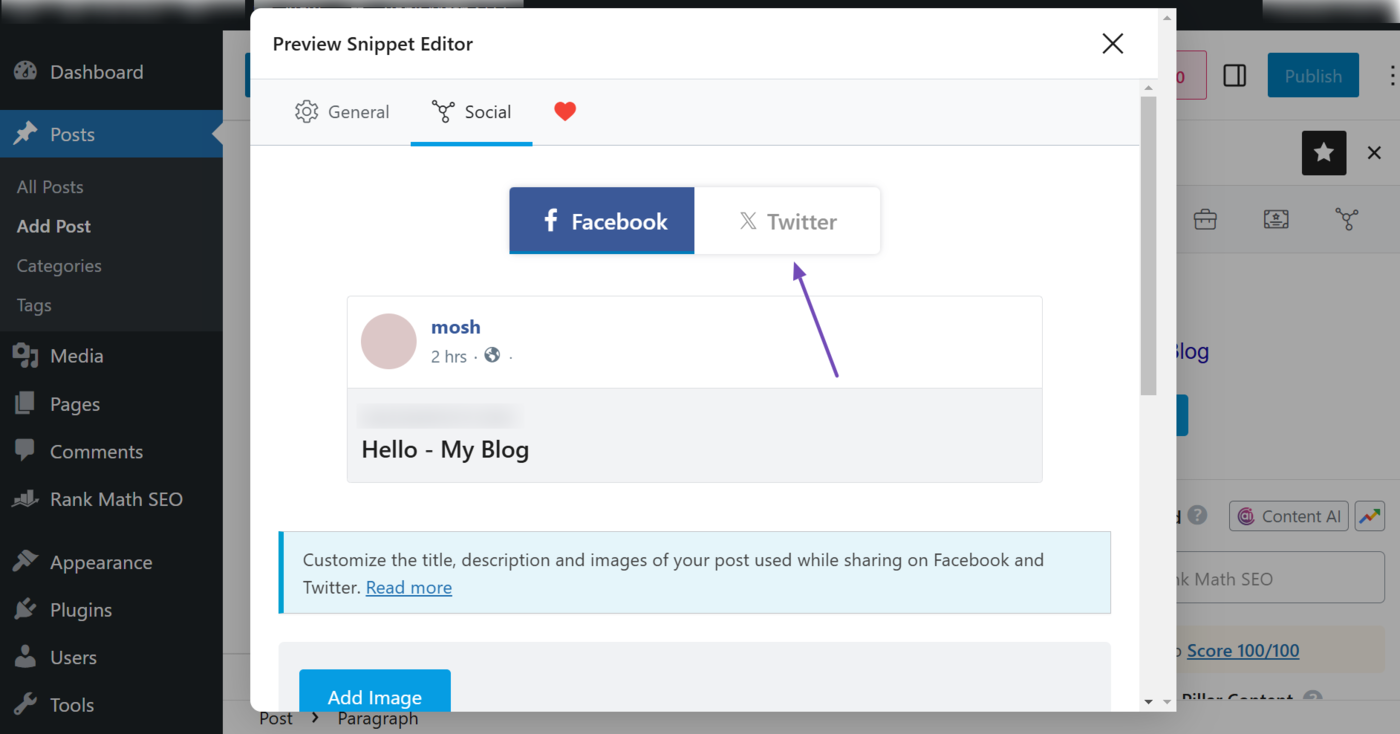The image size is (1400, 734).
Task: Click the social share icon in Rank Math panel
Action: 1347,219
